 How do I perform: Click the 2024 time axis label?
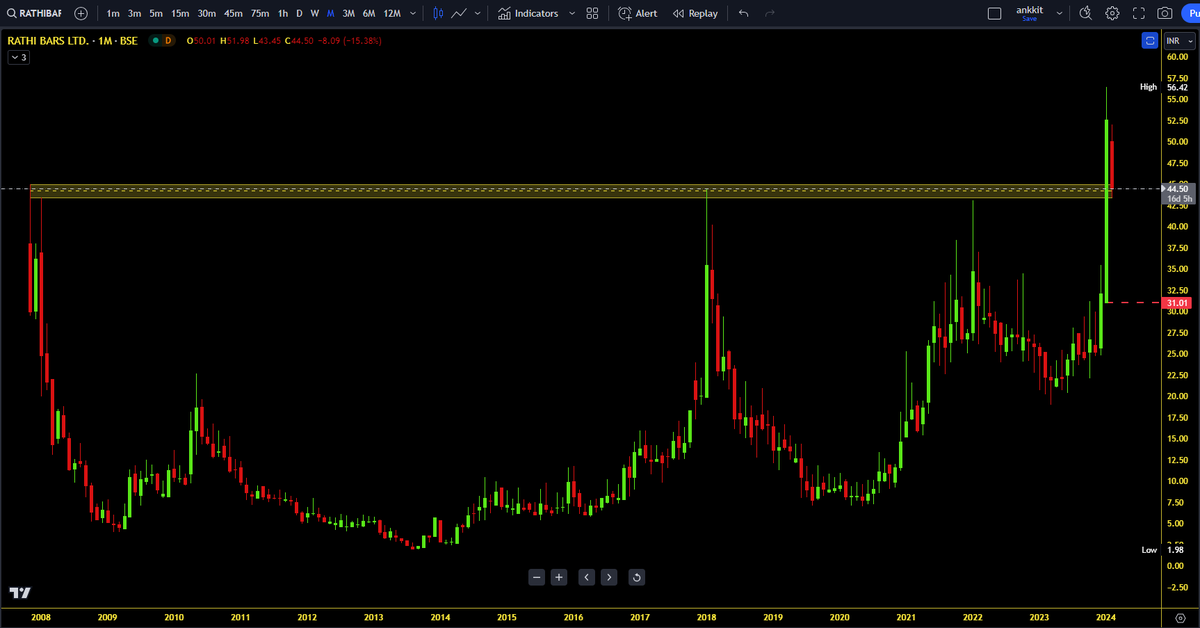1106,618
